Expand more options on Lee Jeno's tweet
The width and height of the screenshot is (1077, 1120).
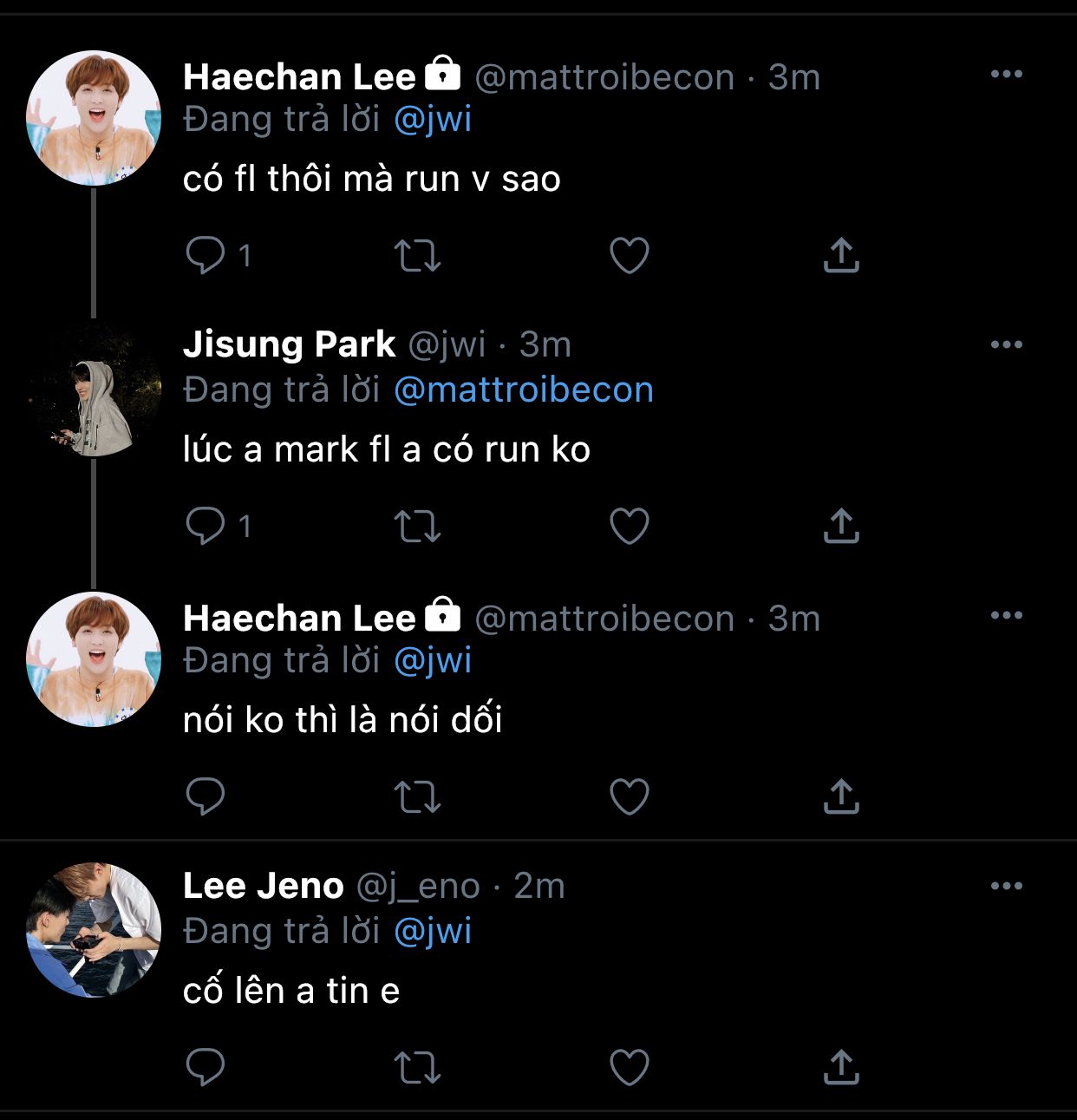pyautogui.click(x=1006, y=887)
